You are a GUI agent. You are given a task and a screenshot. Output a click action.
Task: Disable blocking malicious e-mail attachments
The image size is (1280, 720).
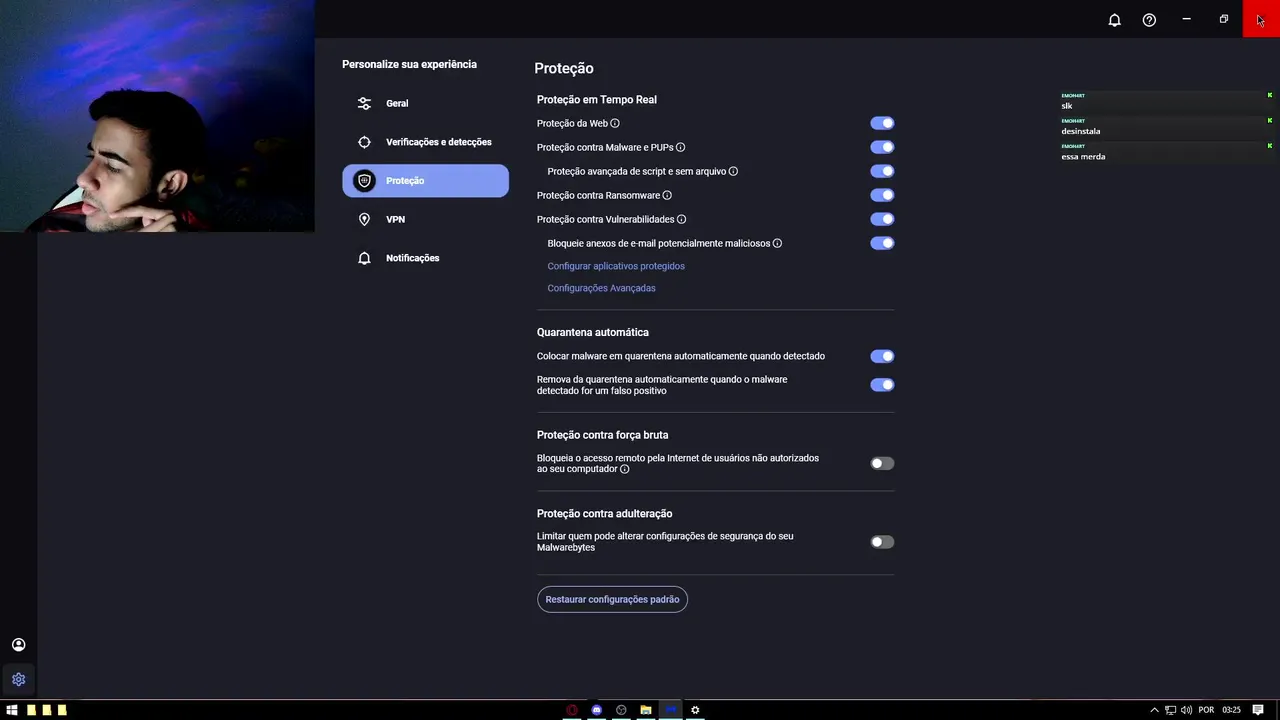click(x=882, y=243)
